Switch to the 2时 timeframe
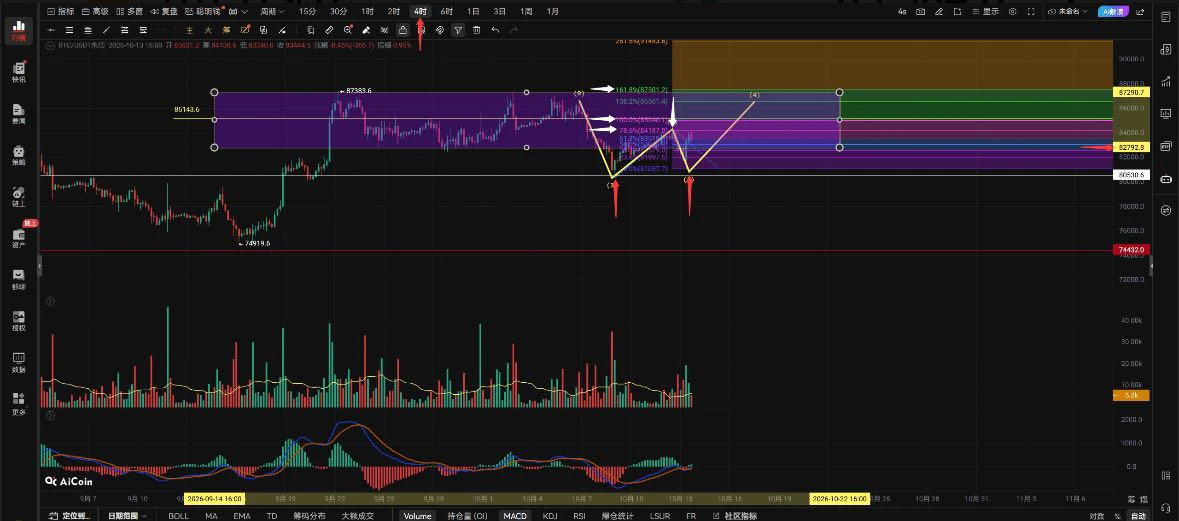Viewport: 1179px width, 521px height. click(x=393, y=11)
